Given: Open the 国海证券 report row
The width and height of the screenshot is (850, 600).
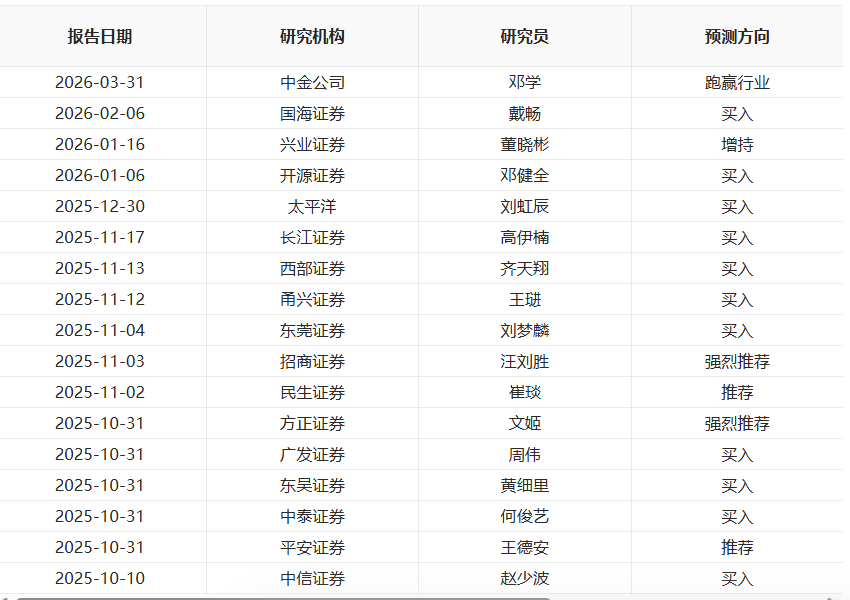Looking at the screenshot, I should click(421, 113).
